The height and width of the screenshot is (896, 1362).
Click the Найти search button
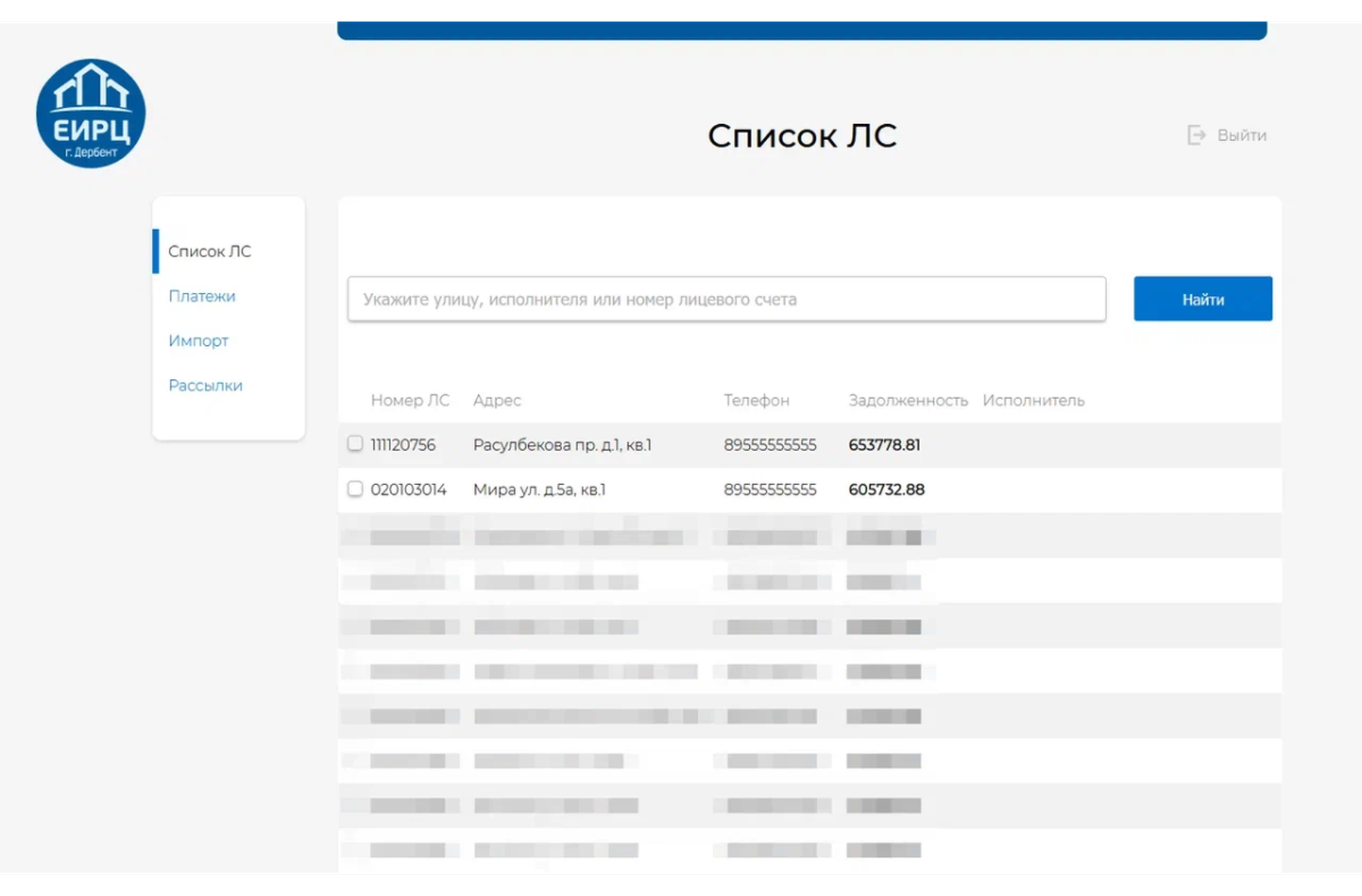click(1203, 299)
